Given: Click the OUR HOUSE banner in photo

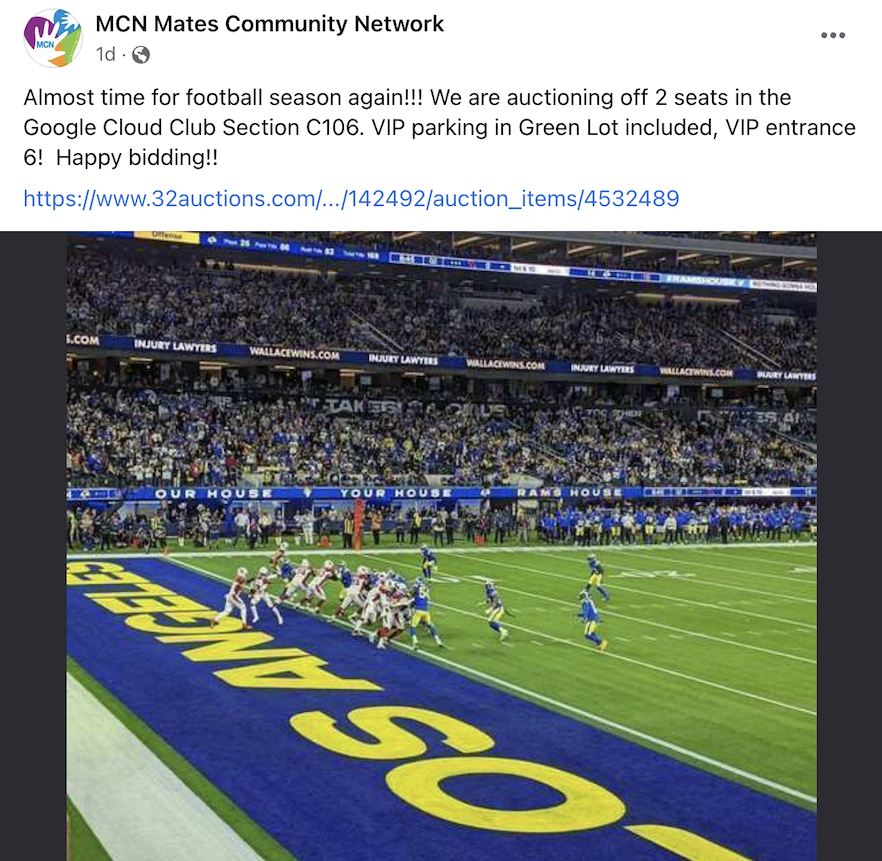Looking at the screenshot, I should 225,493.
